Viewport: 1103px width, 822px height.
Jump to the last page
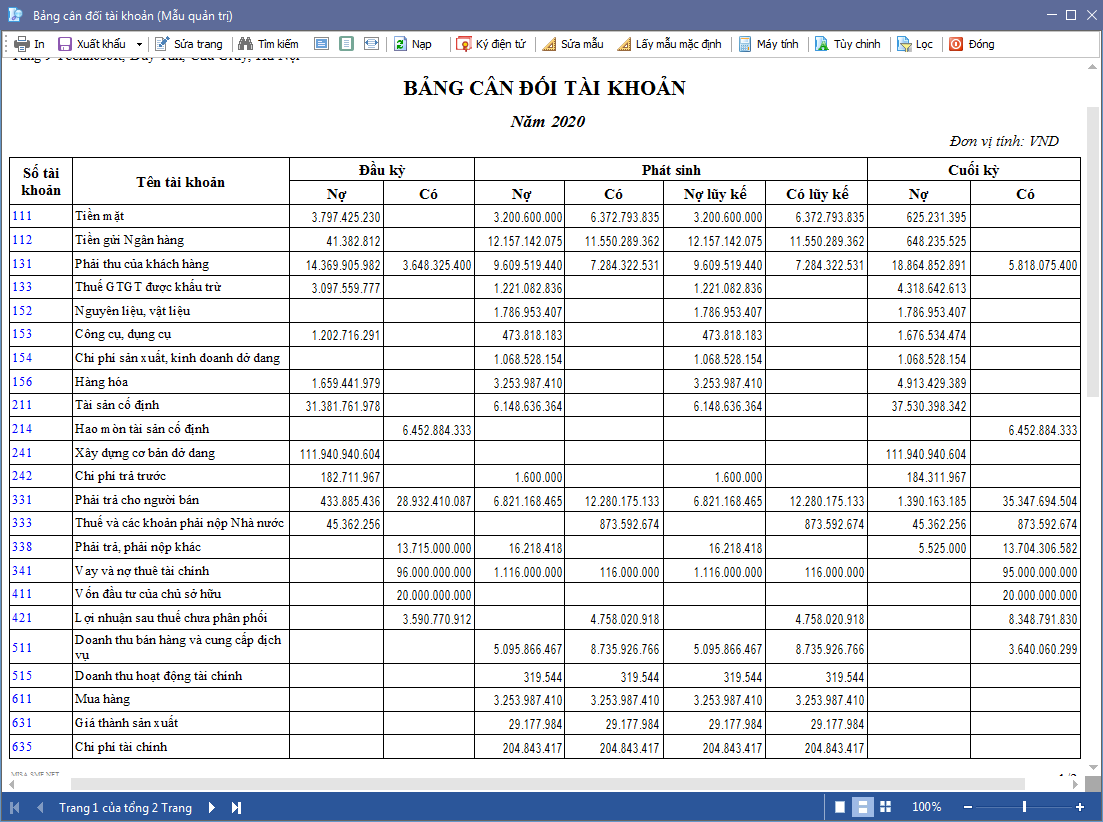(237, 807)
